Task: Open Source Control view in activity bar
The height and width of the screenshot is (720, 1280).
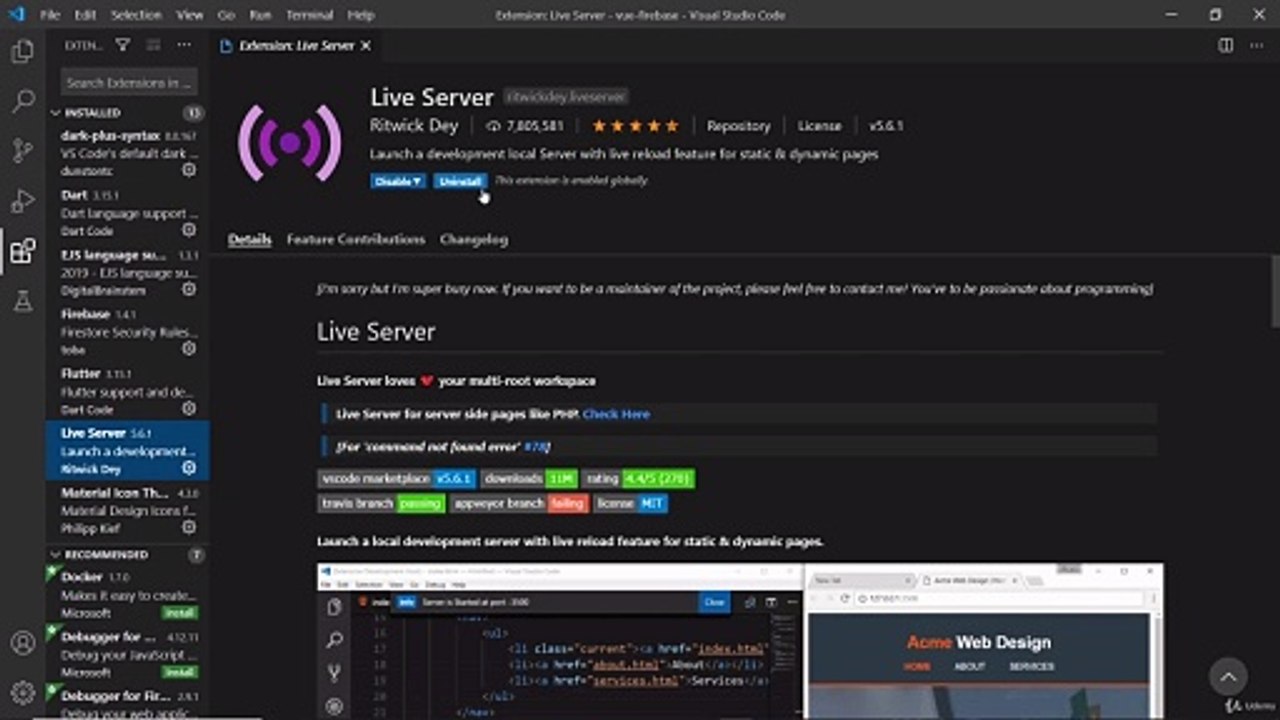Action: tap(22, 151)
